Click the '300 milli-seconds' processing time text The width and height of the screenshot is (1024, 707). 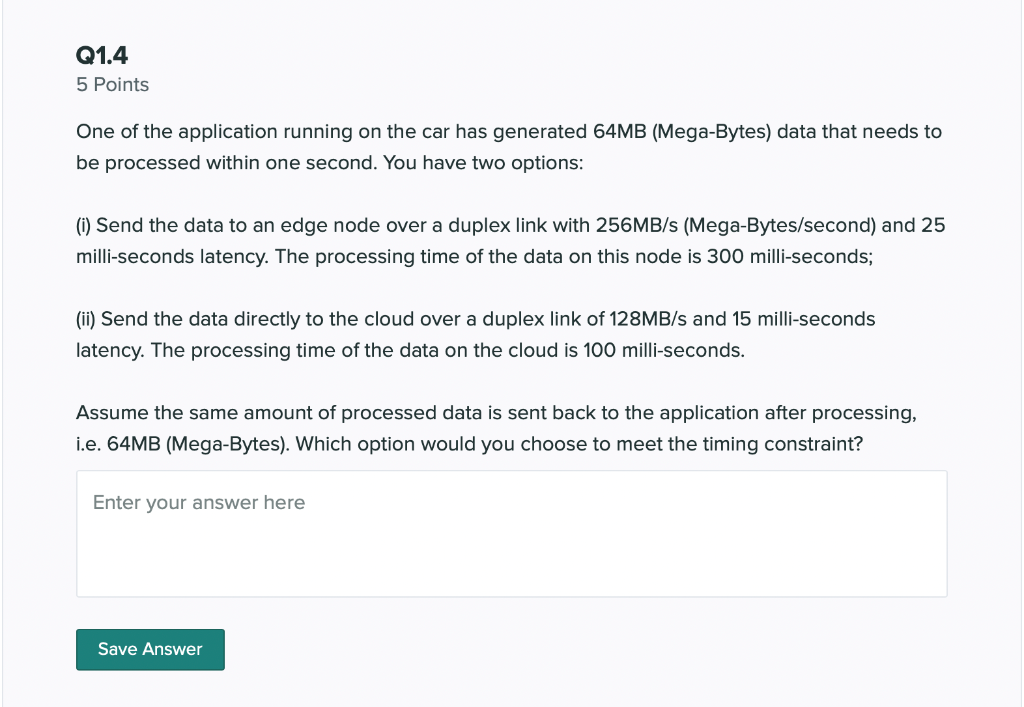789,257
